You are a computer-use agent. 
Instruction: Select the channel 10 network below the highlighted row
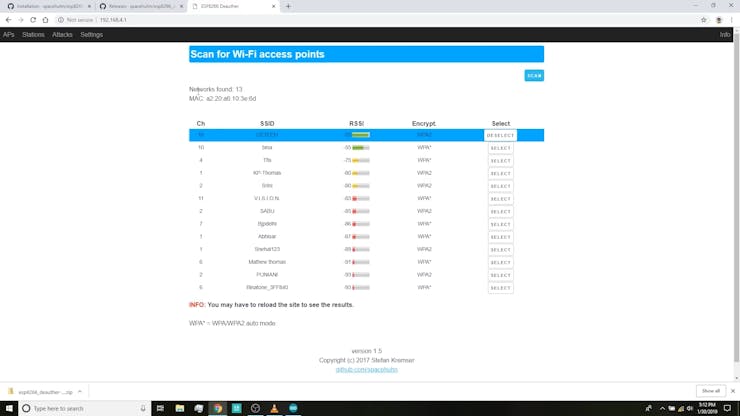pyautogui.click(x=501, y=148)
